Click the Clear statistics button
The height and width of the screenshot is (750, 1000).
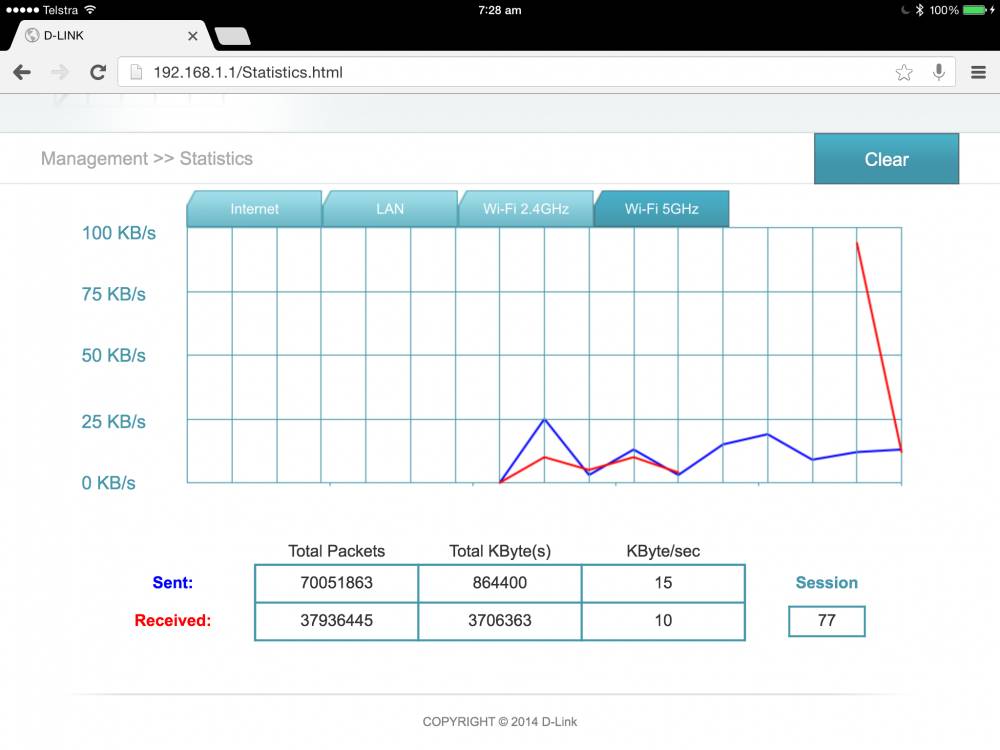[886, 159]
